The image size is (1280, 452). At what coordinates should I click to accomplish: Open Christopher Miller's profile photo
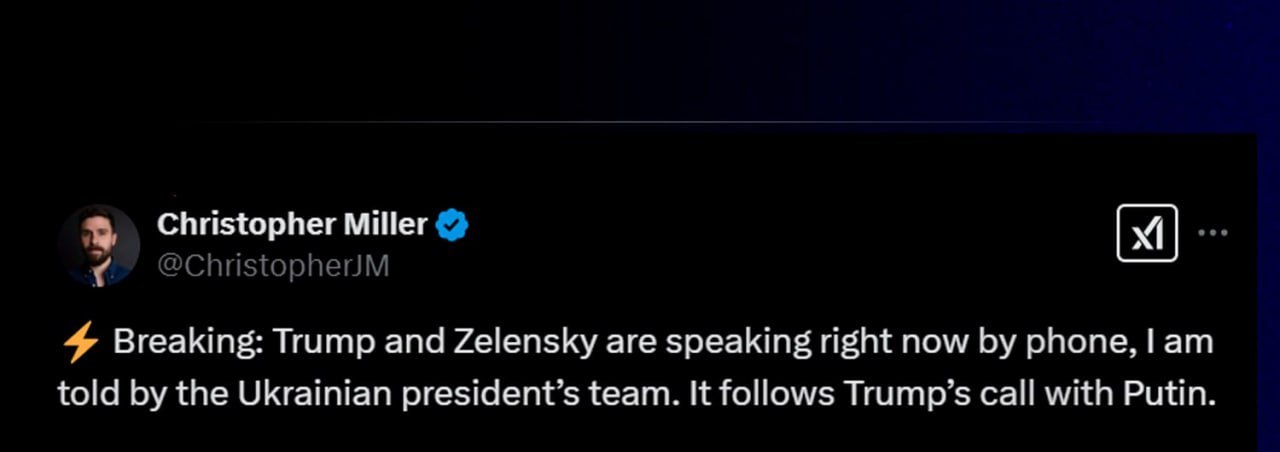click(x=98, y=246)
